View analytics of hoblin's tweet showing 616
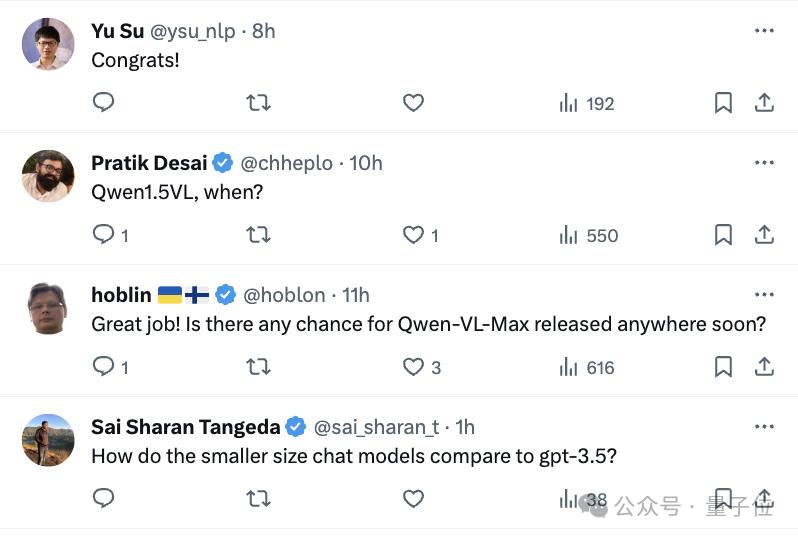Screen dimensions: 798x538 (x=587, y=367)
